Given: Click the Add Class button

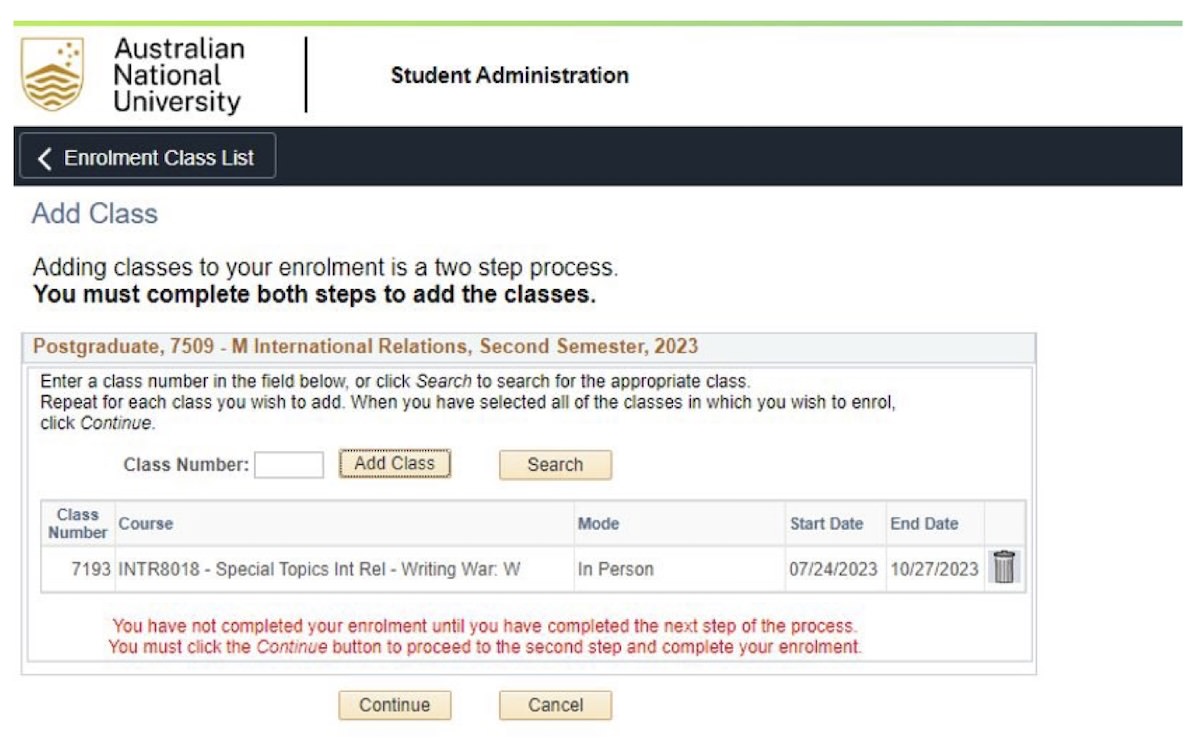Looking at the screenshot, I should point(394,463).
